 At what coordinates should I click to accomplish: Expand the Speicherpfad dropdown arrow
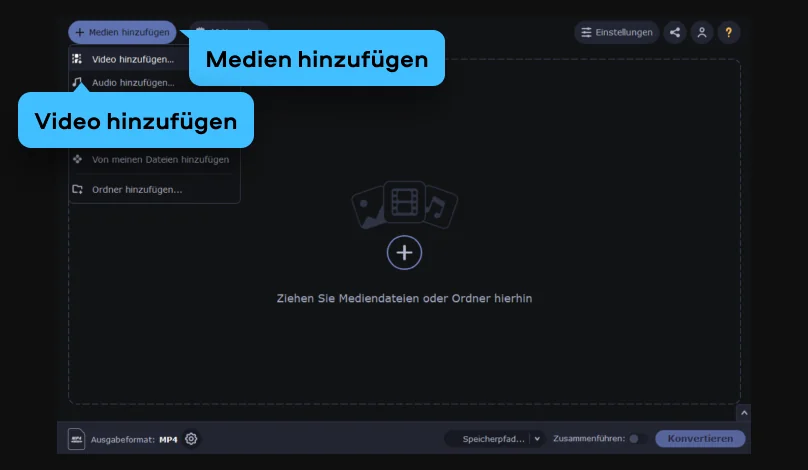click(537, 439)
